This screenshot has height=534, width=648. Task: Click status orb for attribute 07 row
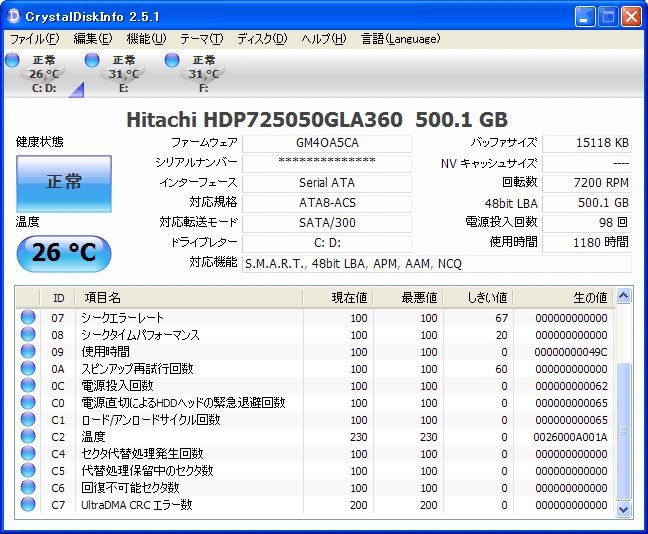point(28,318)
